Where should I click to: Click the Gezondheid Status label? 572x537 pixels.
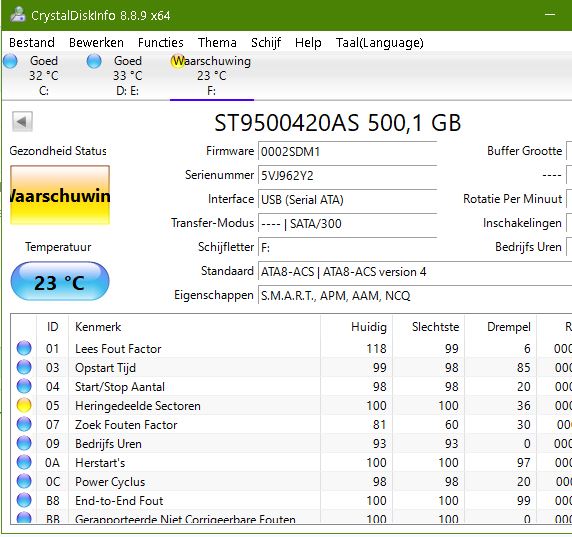coord(58,151)
